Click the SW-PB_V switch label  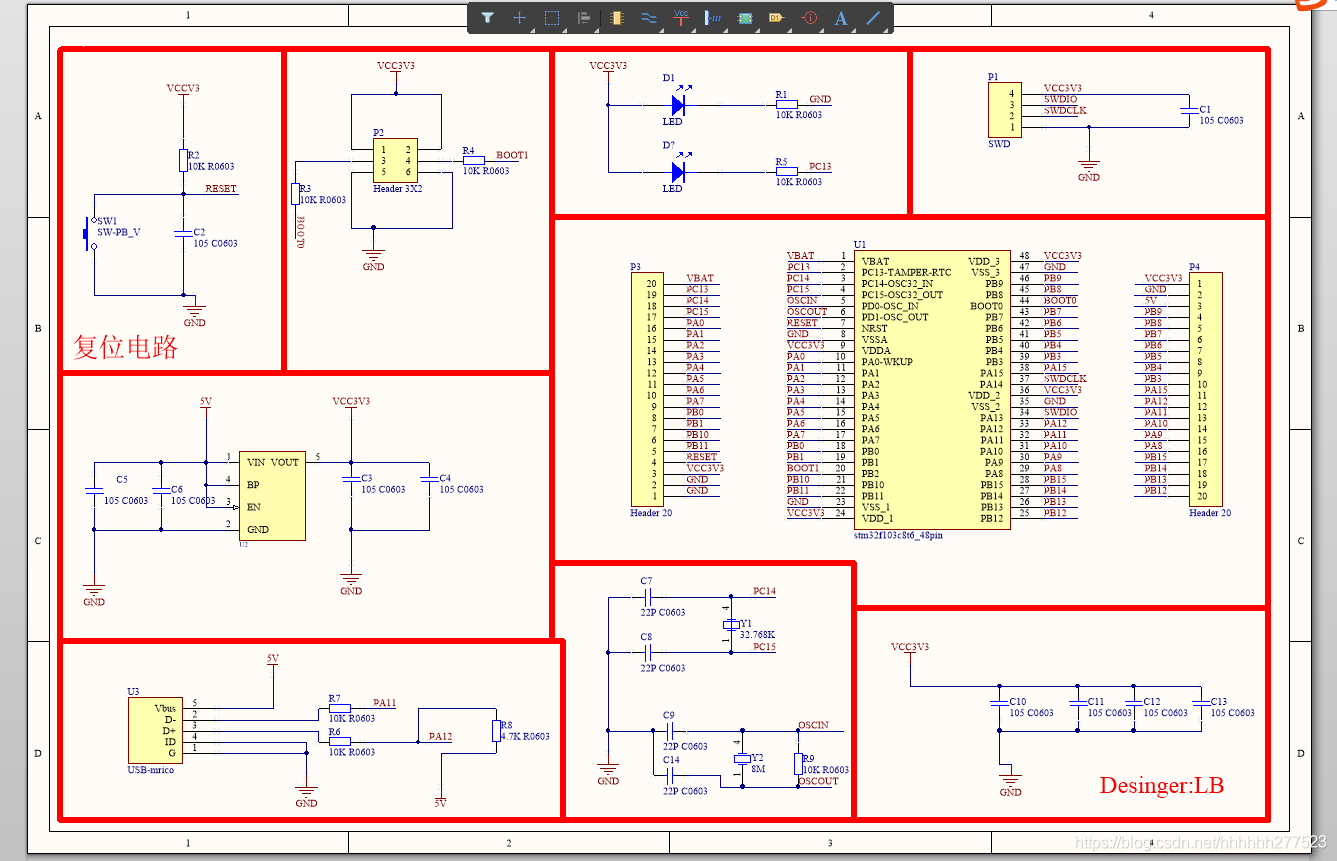click(x=119, y=232)
